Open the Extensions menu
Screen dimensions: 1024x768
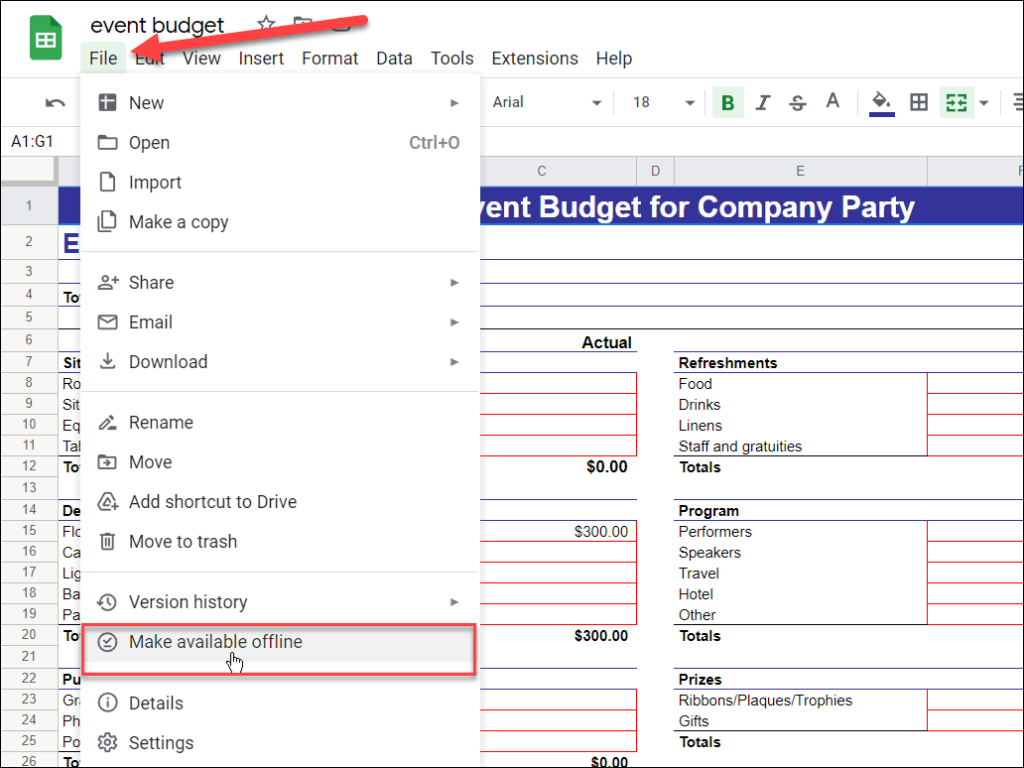(534, 58)
